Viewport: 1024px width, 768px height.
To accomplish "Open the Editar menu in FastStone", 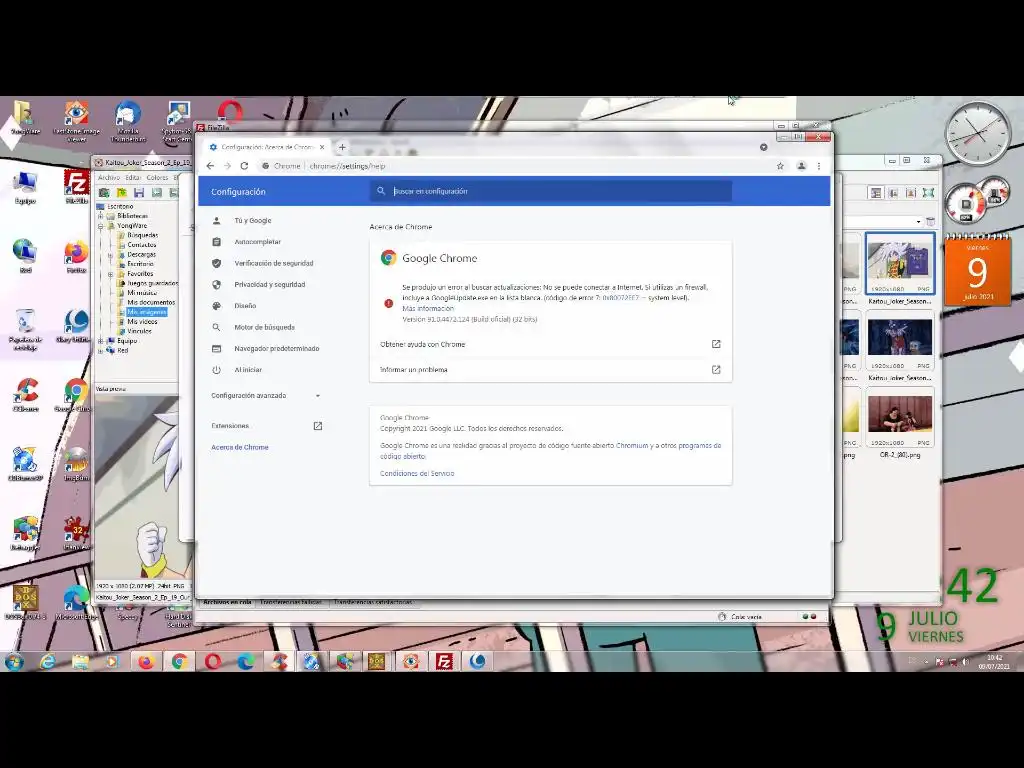I will pos(133,178).
